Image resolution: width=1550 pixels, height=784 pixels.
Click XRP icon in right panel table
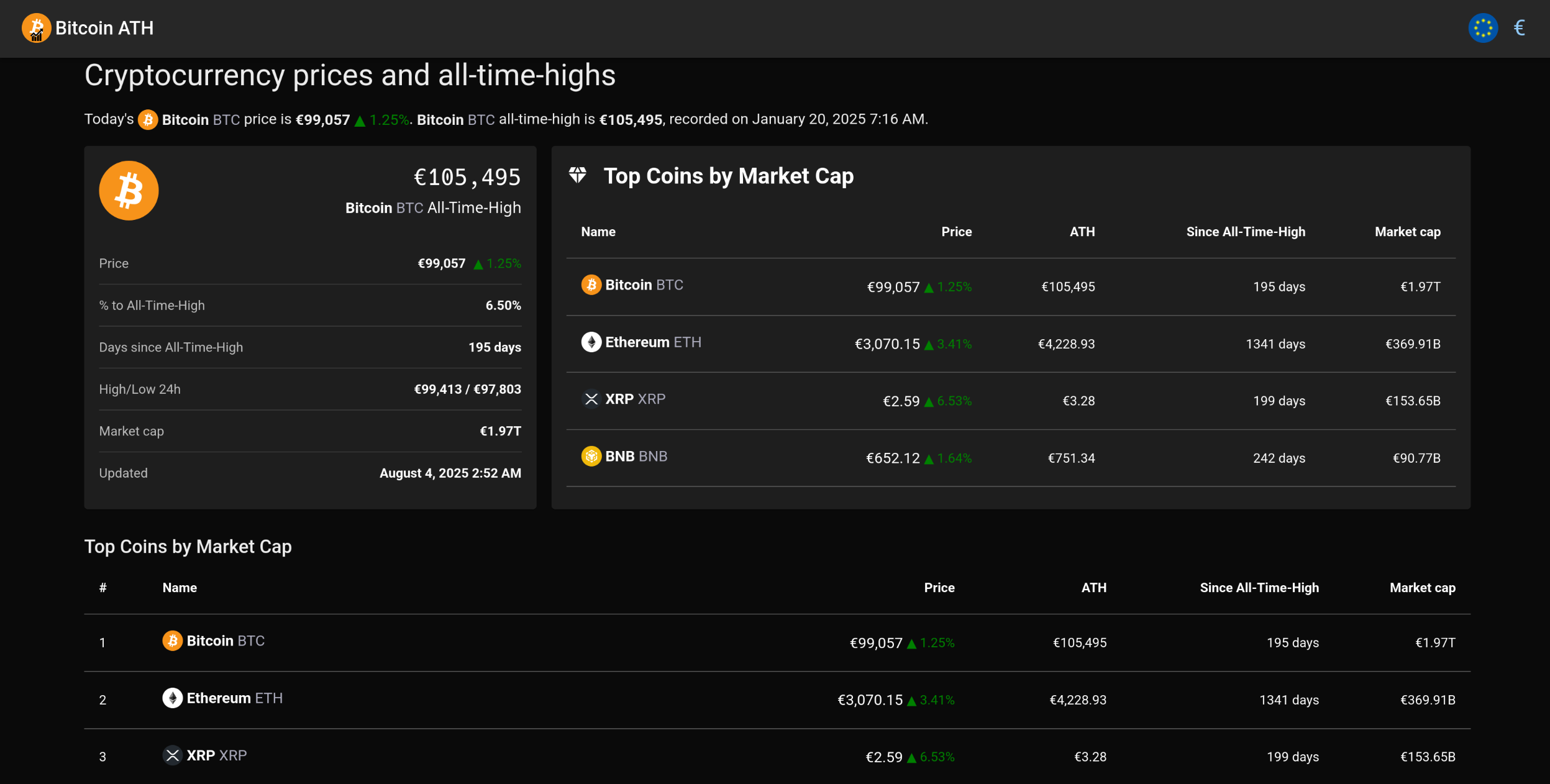(x=591, y=399)
